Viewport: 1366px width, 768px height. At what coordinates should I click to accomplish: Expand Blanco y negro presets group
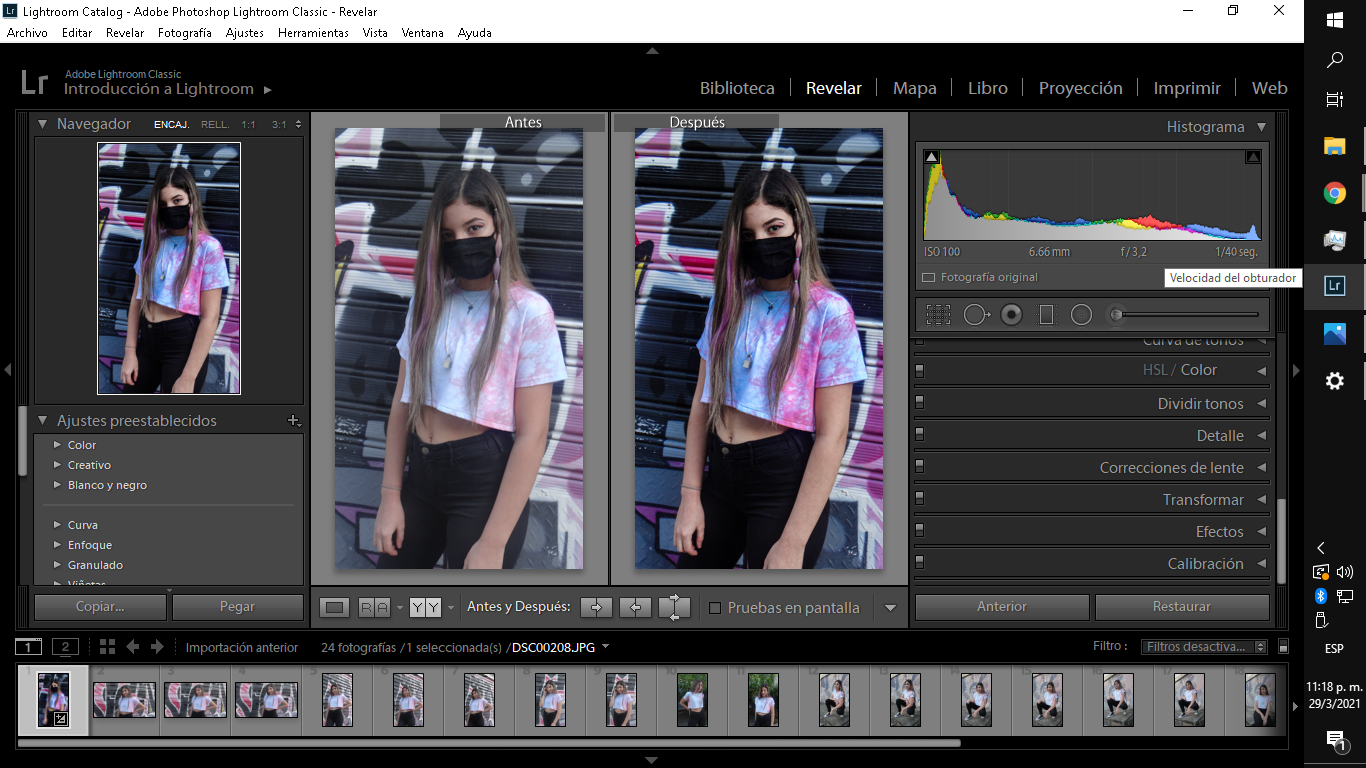click(57, 485)
